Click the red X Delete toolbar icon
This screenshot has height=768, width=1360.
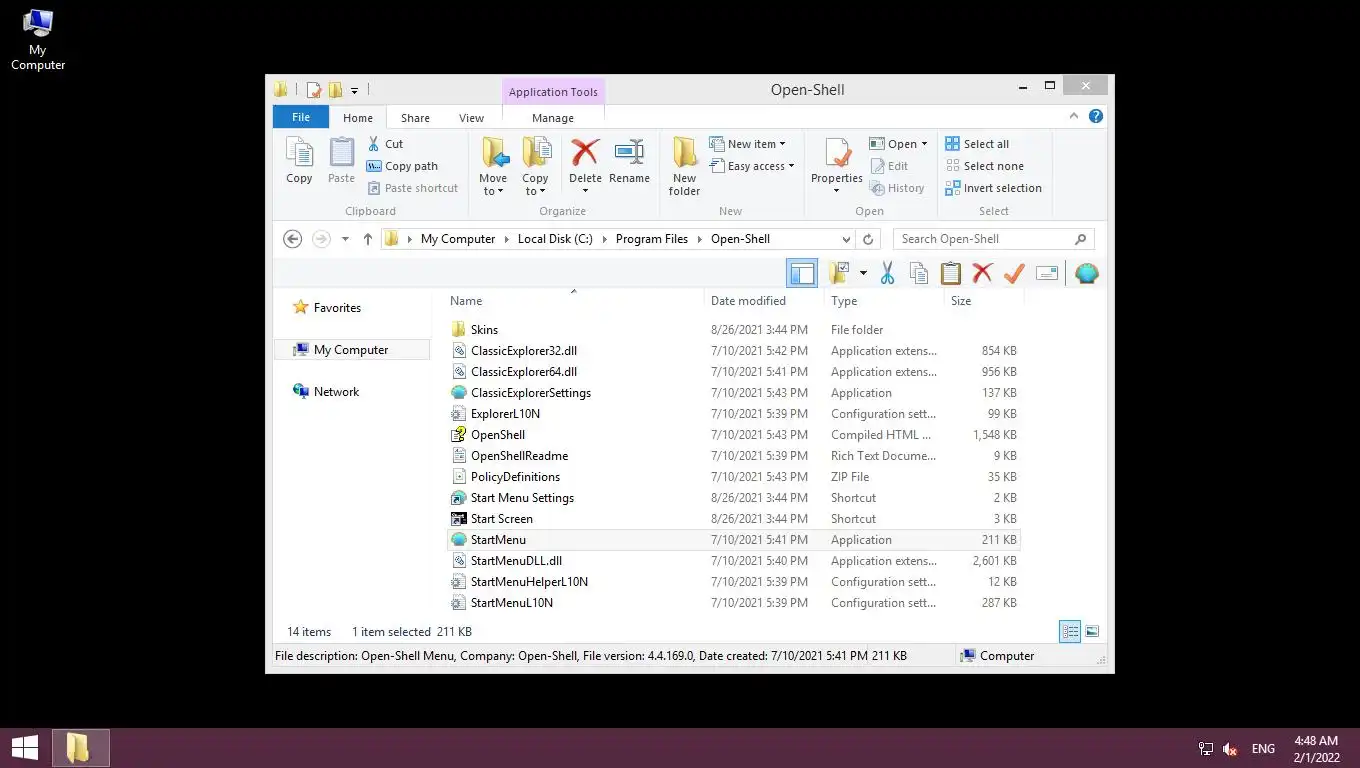click(982, 273)
